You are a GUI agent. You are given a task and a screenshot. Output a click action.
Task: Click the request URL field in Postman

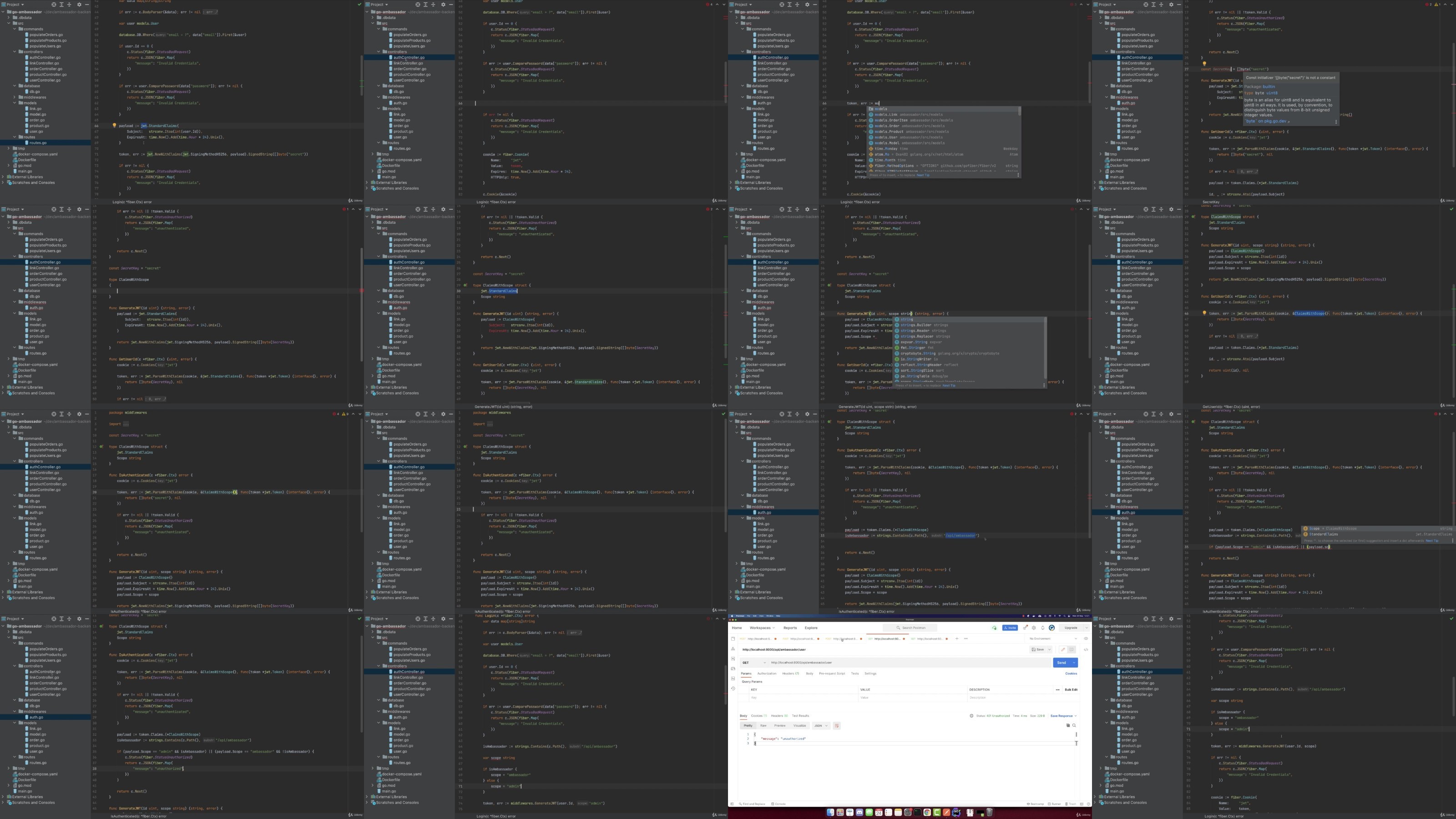(910, 662)
